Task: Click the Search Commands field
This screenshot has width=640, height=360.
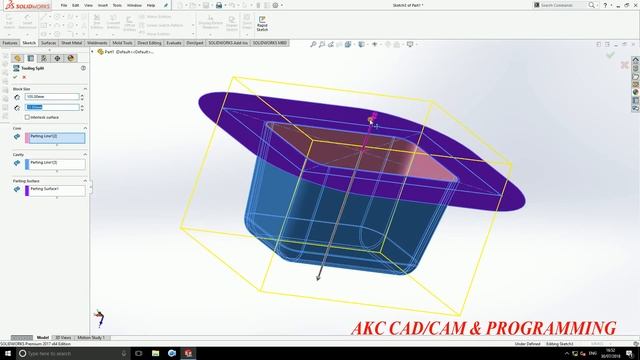Action: 564,5
